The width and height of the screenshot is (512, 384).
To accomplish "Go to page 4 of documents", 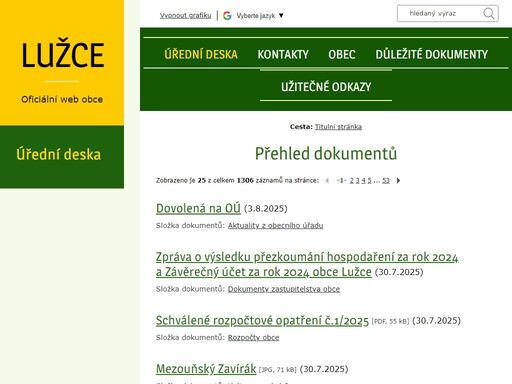I will [x=363, y=181].
